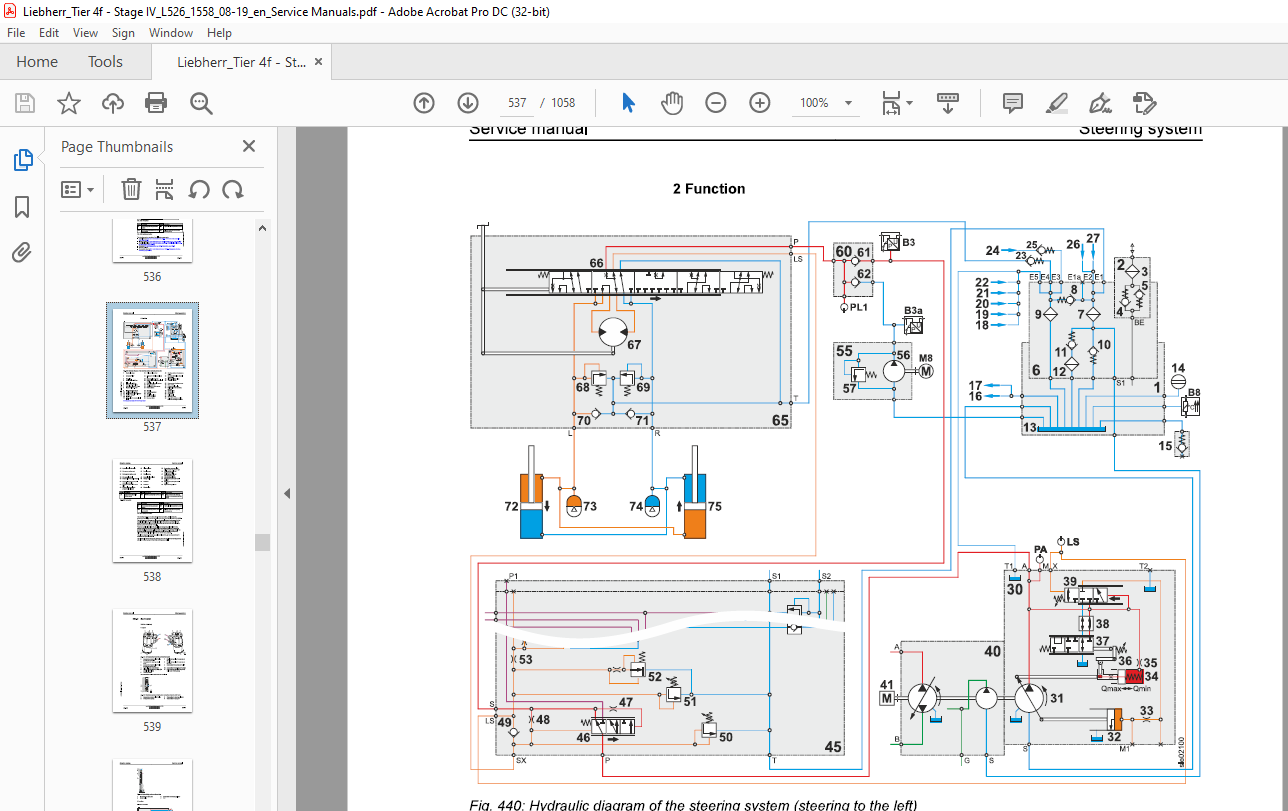Open the View menu
This screenshot has height=811, width=1288.
85,33
